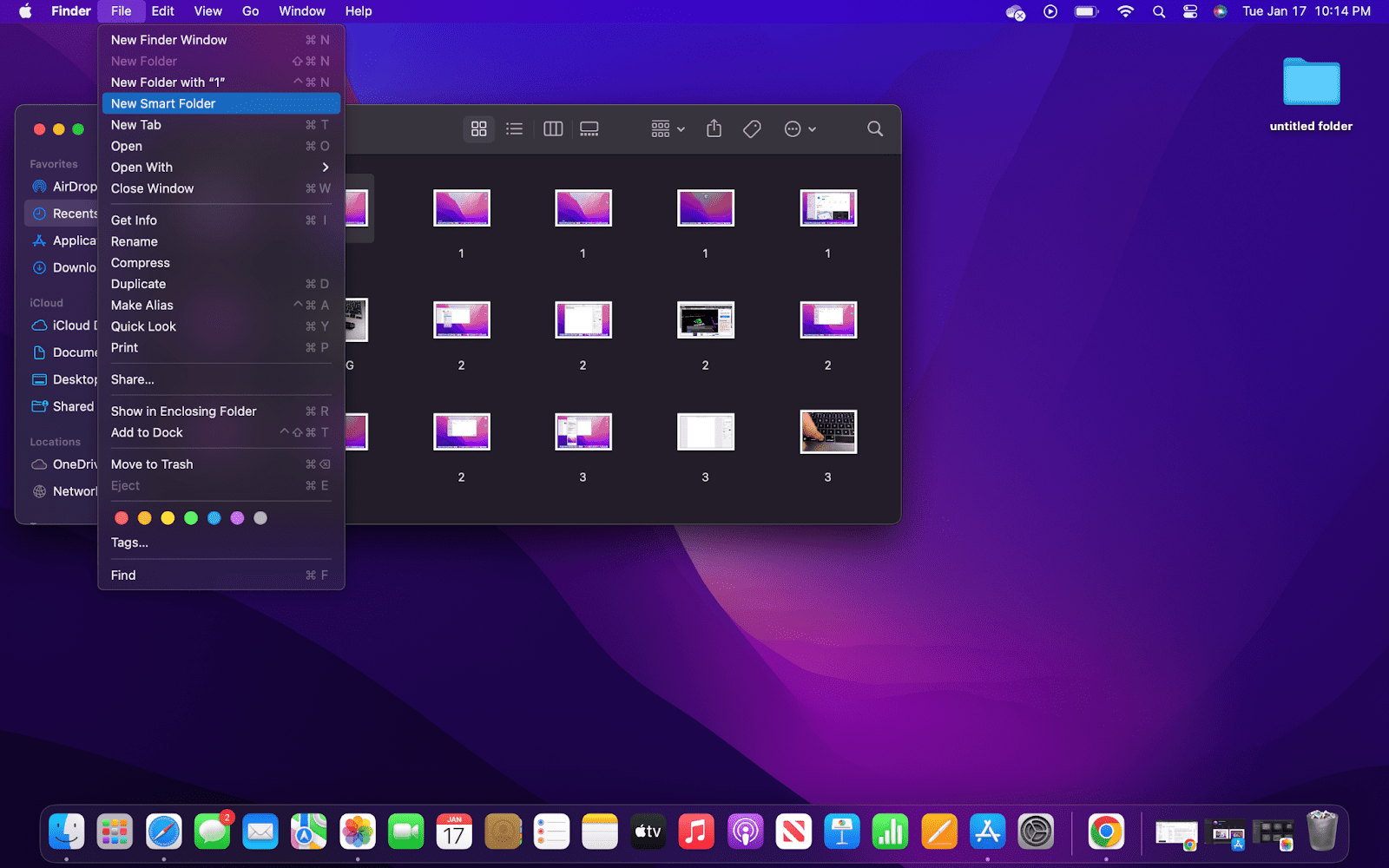This screenshot has height=868, width=1389.
Task: Choose Tags... from File menu
Action: click(x=221, y=542)
